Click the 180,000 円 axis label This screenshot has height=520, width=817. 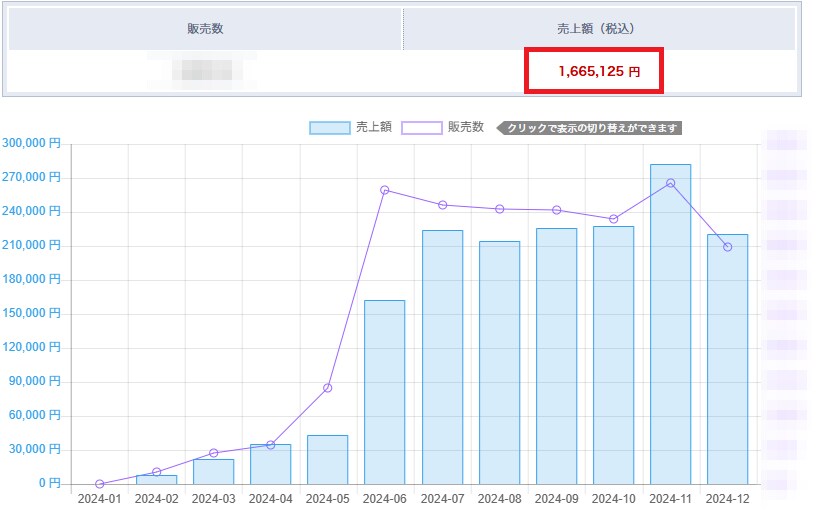pyautogui.click(x=32, y=279)
